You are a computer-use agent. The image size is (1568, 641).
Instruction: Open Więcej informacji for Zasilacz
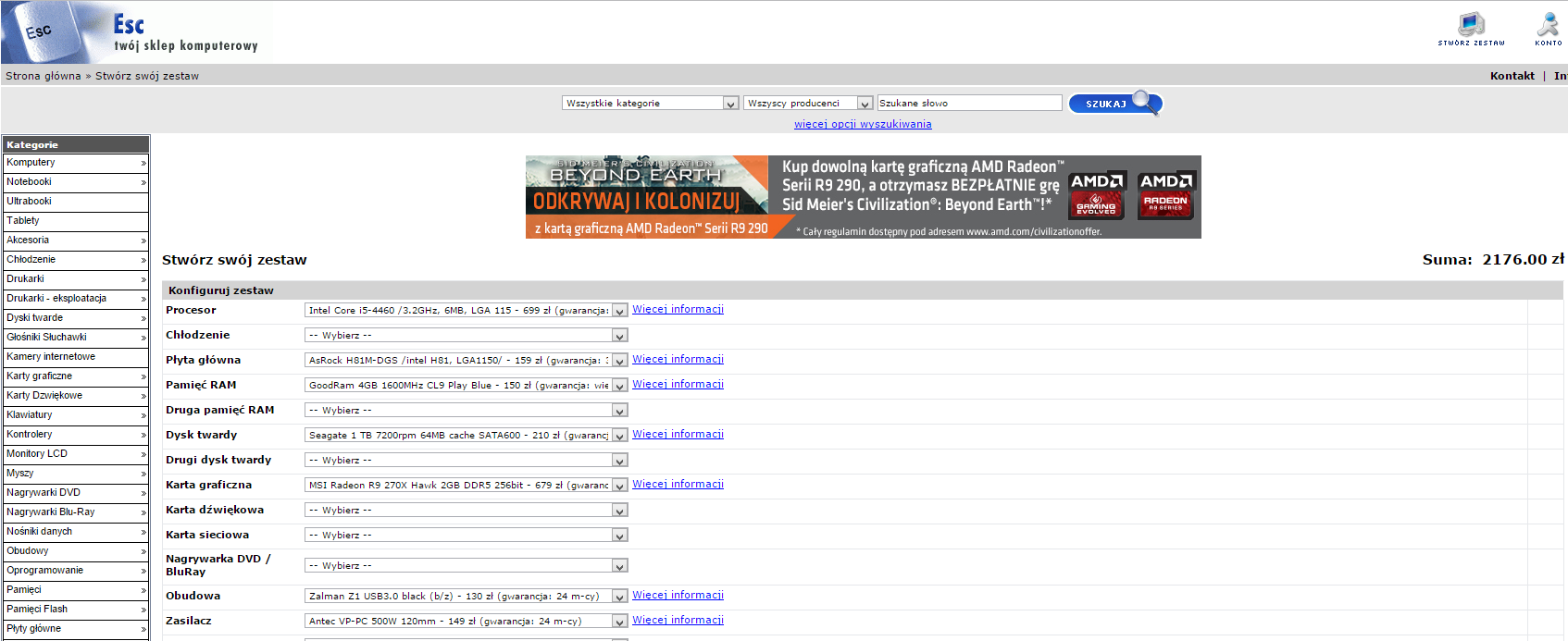[x=678, y=620]
